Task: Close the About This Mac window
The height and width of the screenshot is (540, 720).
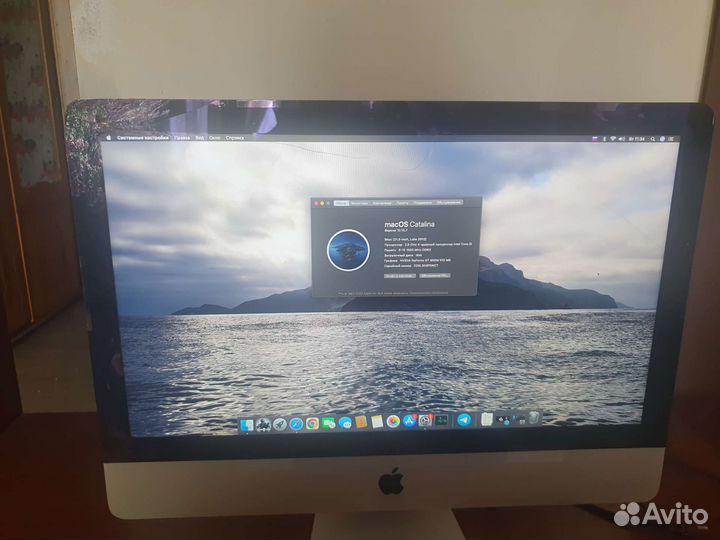Action: 316,203
